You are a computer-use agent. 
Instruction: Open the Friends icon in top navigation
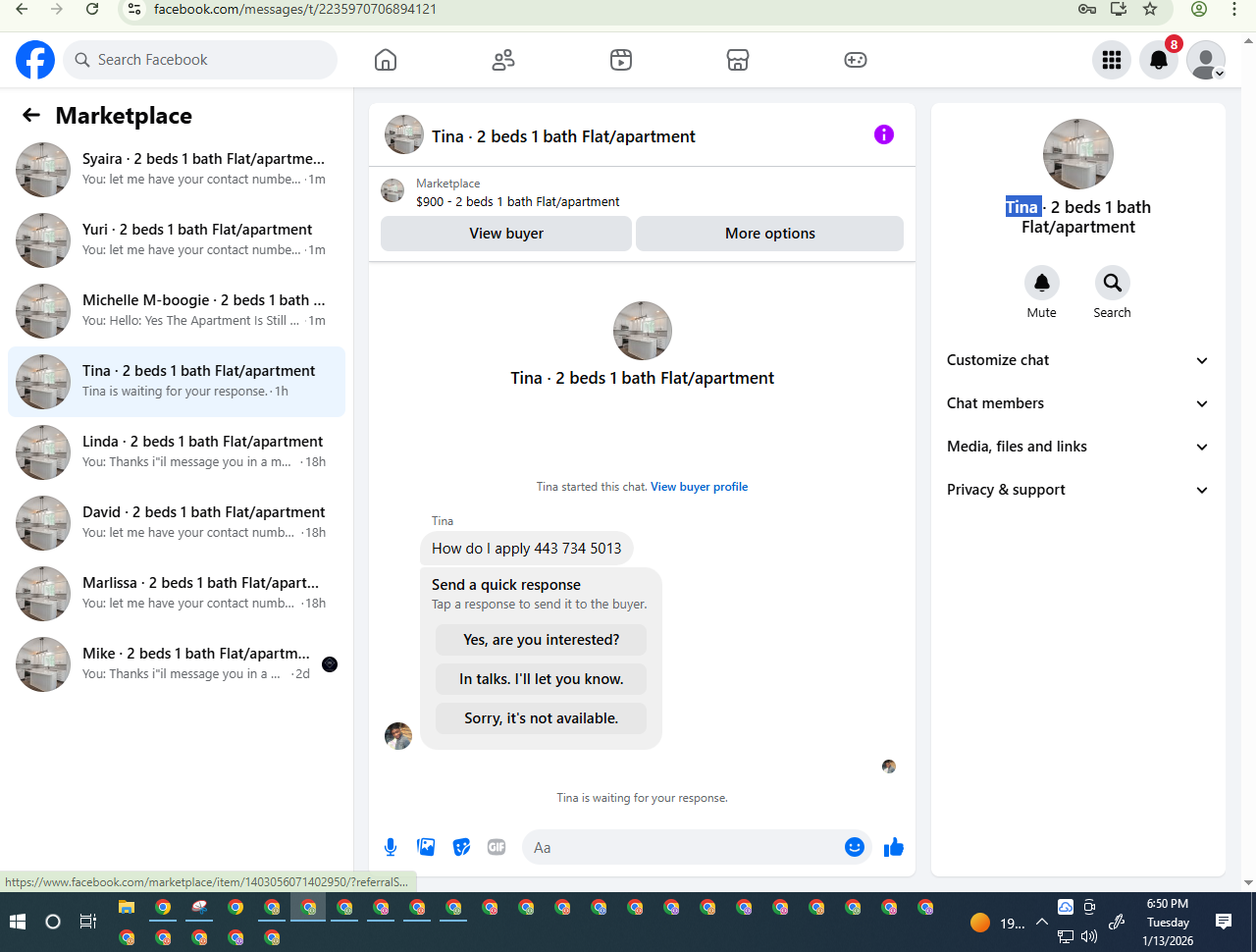click(503, 60)
